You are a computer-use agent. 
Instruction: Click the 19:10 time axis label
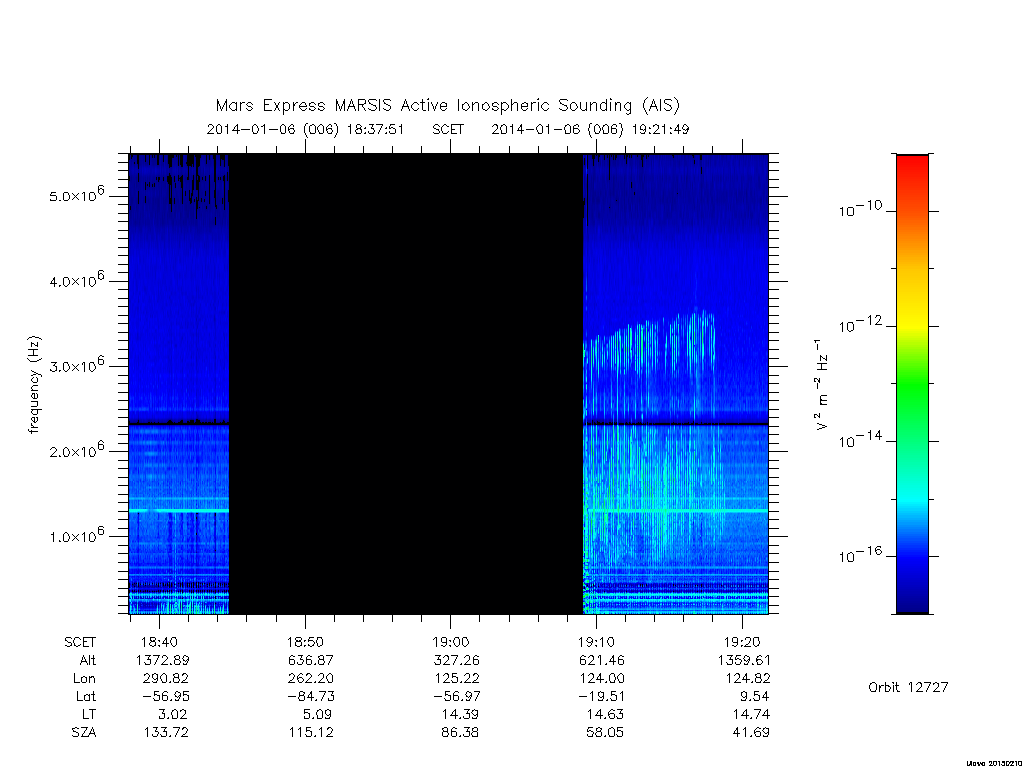596,642
